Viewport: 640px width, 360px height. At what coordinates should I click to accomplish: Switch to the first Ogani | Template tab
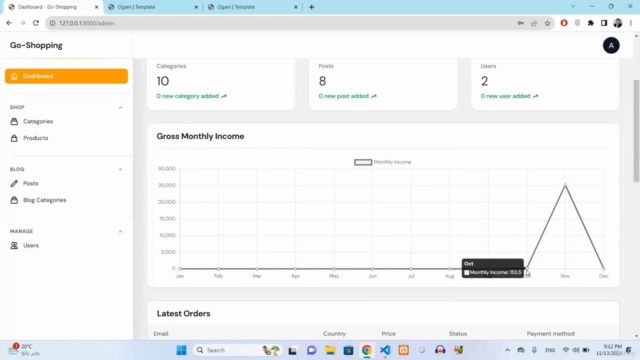136,7
